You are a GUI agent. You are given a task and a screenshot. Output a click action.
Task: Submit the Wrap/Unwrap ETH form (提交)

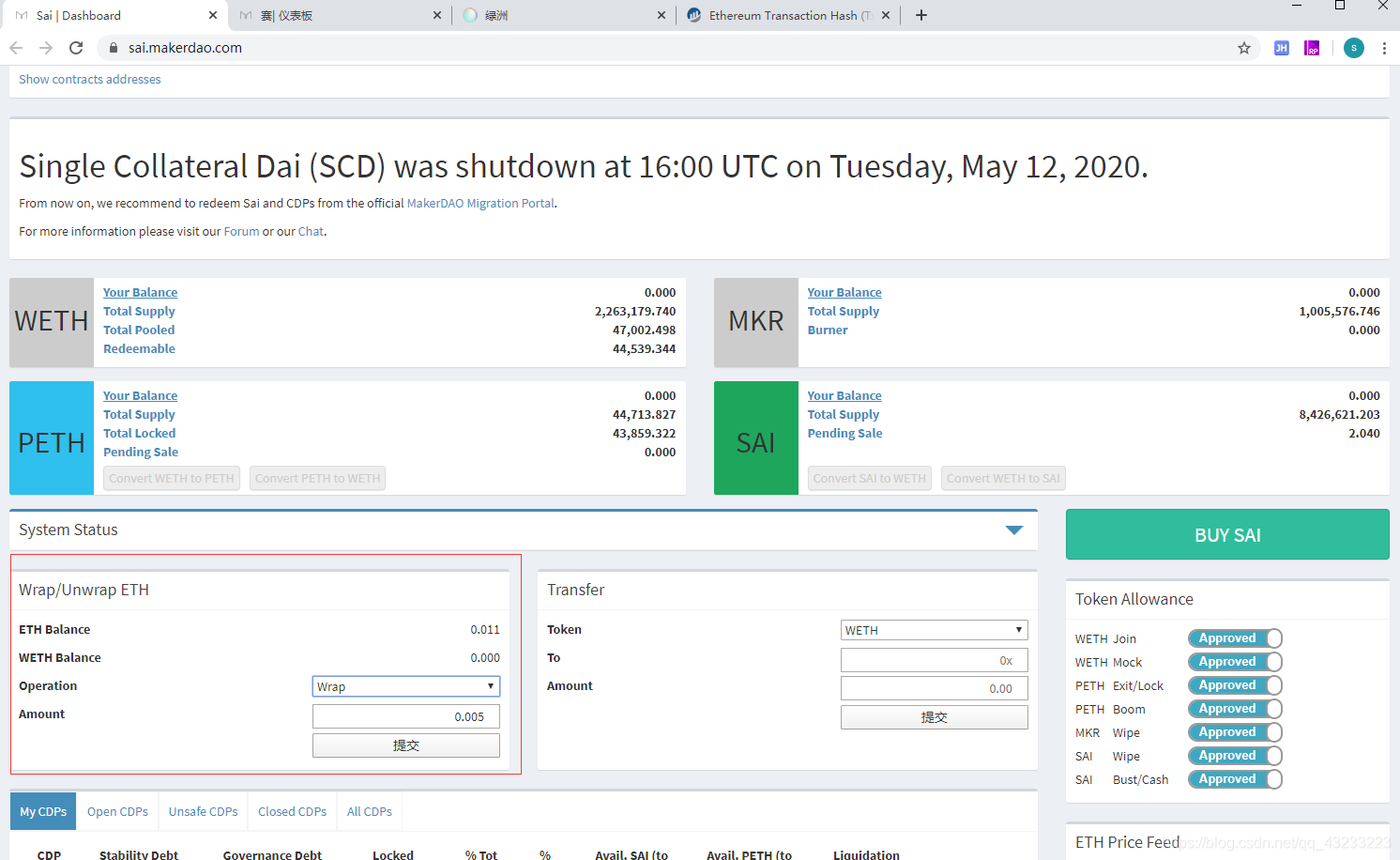(406, 745)
